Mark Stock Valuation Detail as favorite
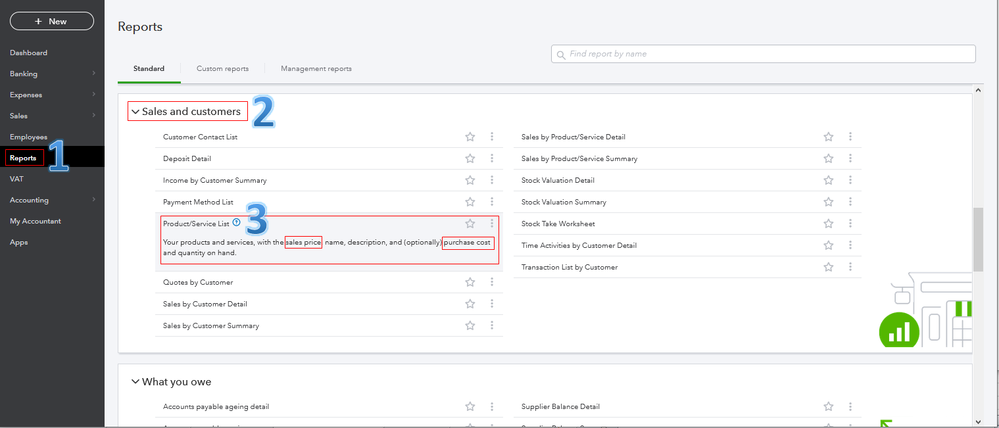This screenshot has height=428, width=999. tap(828, 181)
